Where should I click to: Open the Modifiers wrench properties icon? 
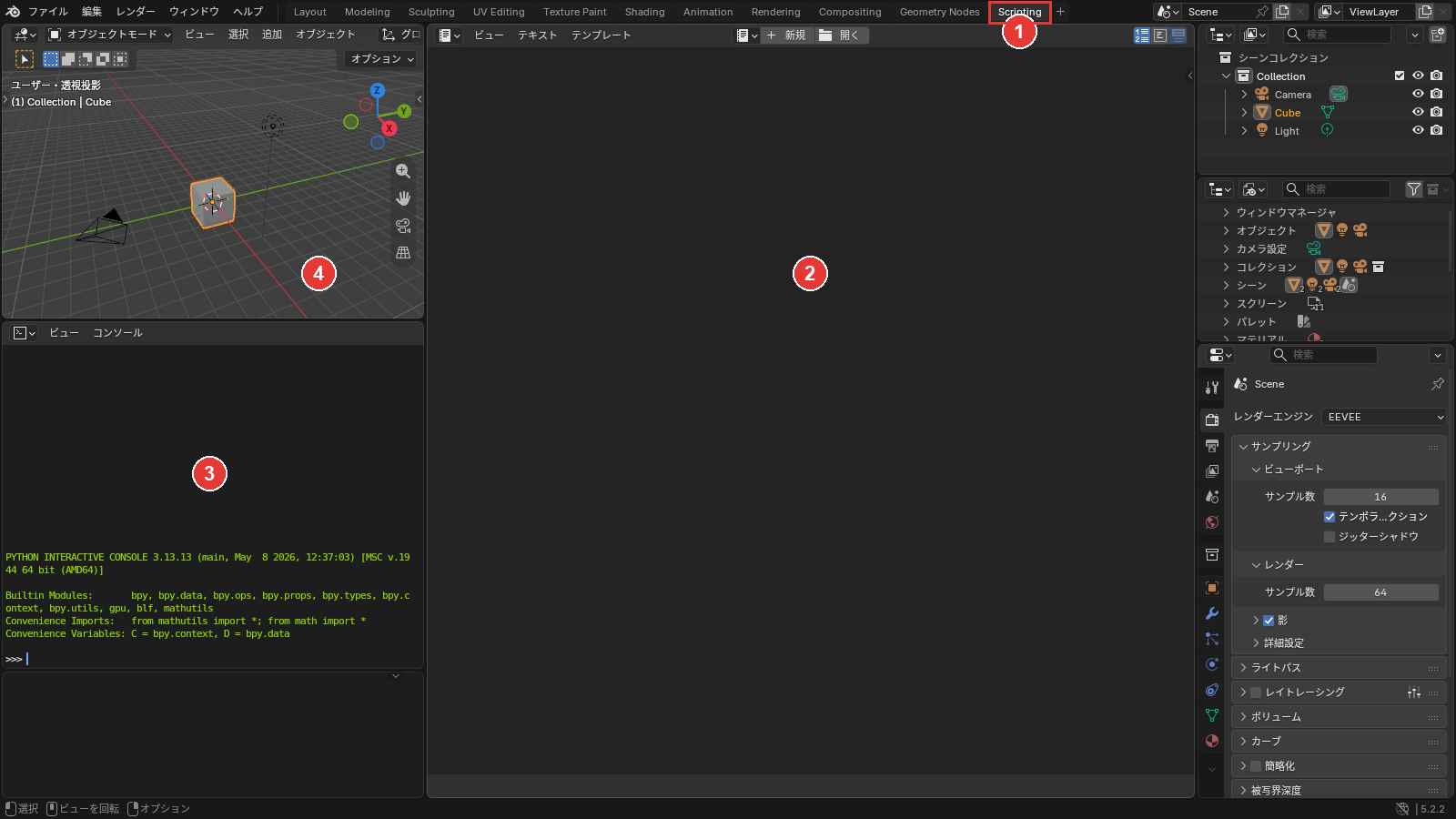coord(1212,613)
